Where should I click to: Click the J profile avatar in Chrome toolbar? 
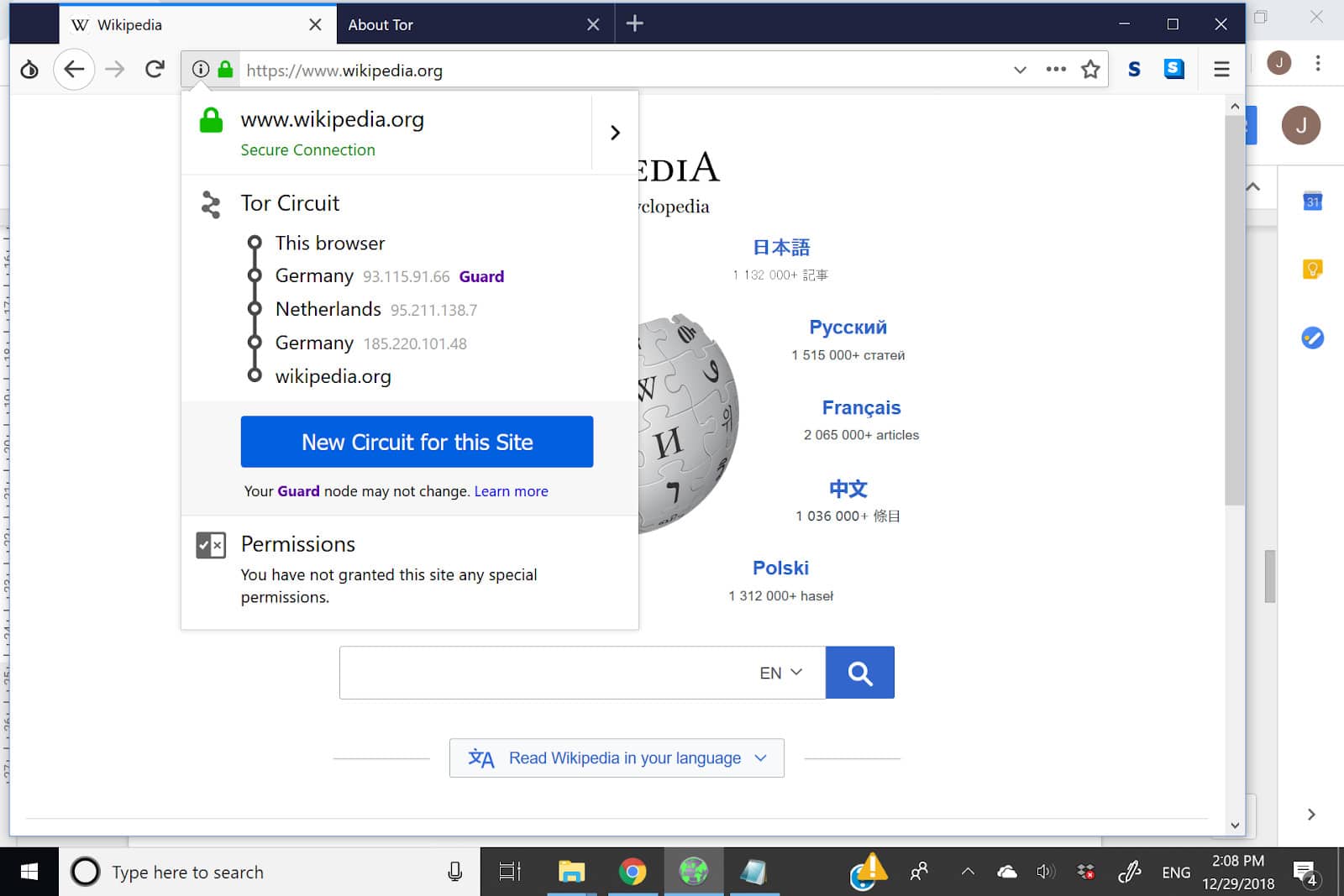pos(1279,62)
